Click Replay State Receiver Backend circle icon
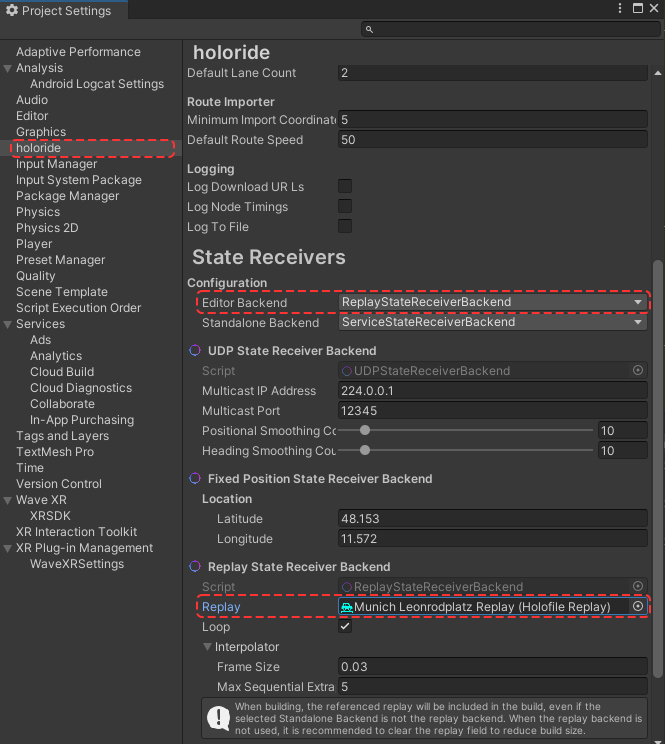This screenshot has width=665, height=744. pyautogui.click(x=195, y=566)
